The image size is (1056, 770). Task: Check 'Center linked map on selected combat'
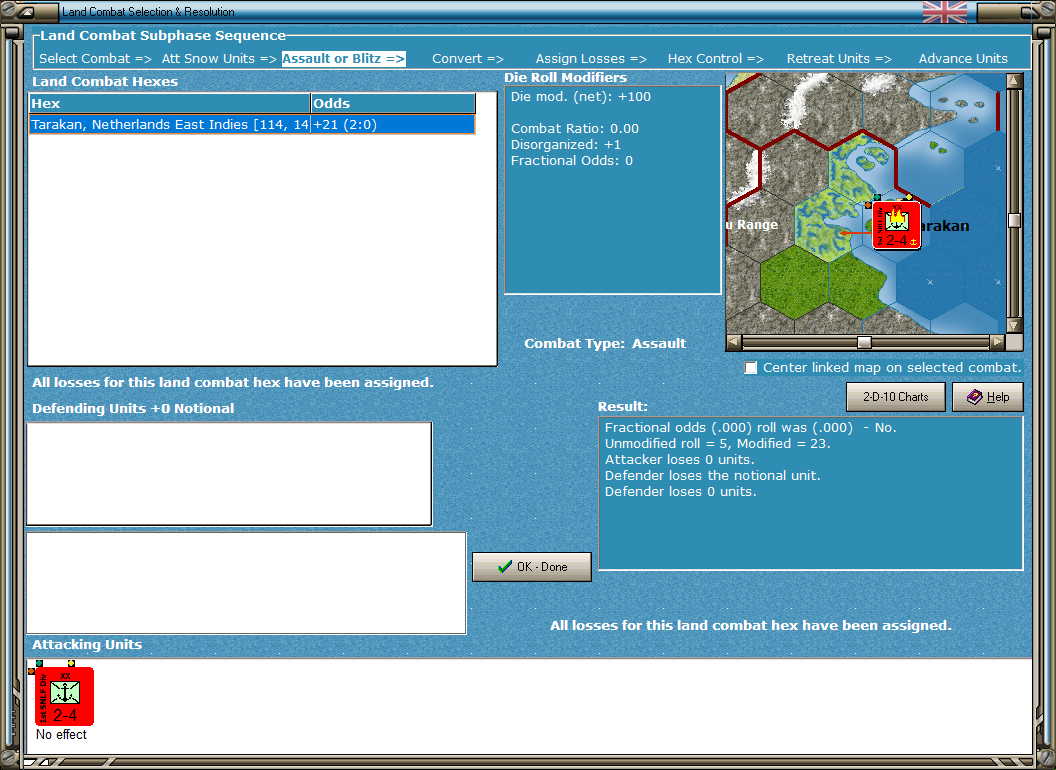click(x=751, y=368)
